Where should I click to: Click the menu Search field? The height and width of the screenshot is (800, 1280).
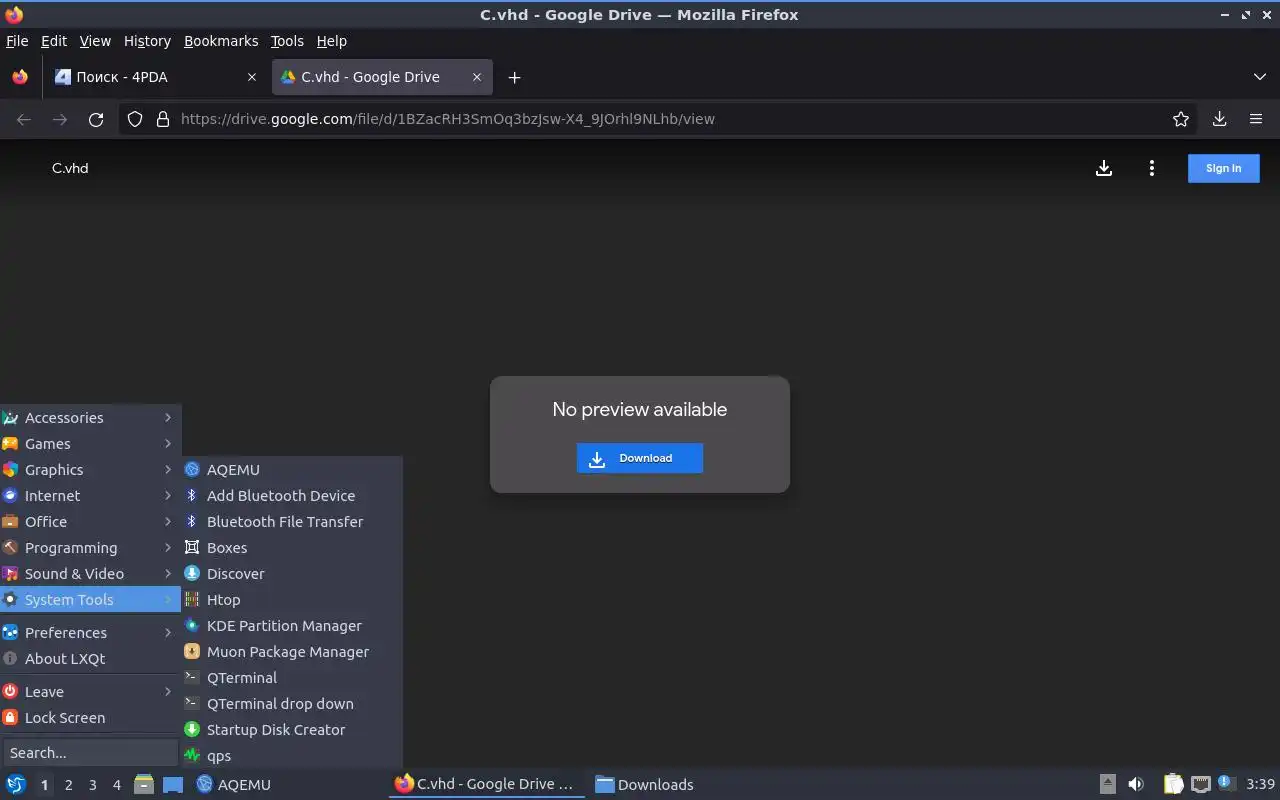pos(90,753)
